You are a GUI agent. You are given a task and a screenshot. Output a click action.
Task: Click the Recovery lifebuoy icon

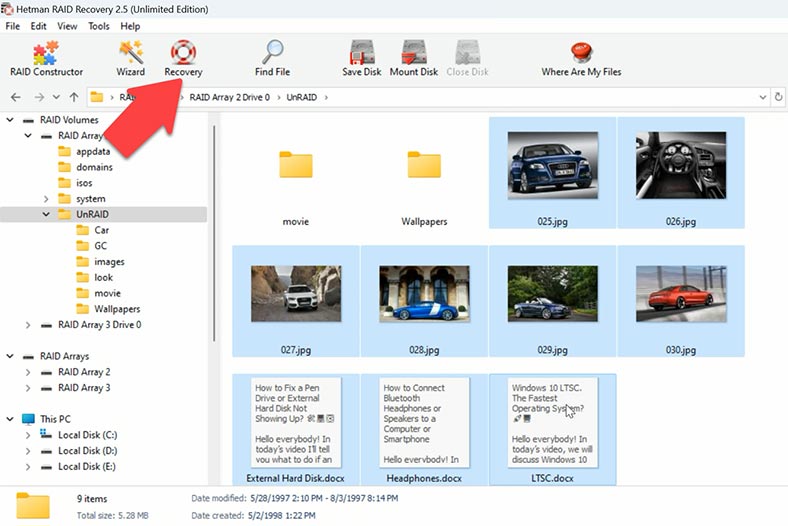183,52
